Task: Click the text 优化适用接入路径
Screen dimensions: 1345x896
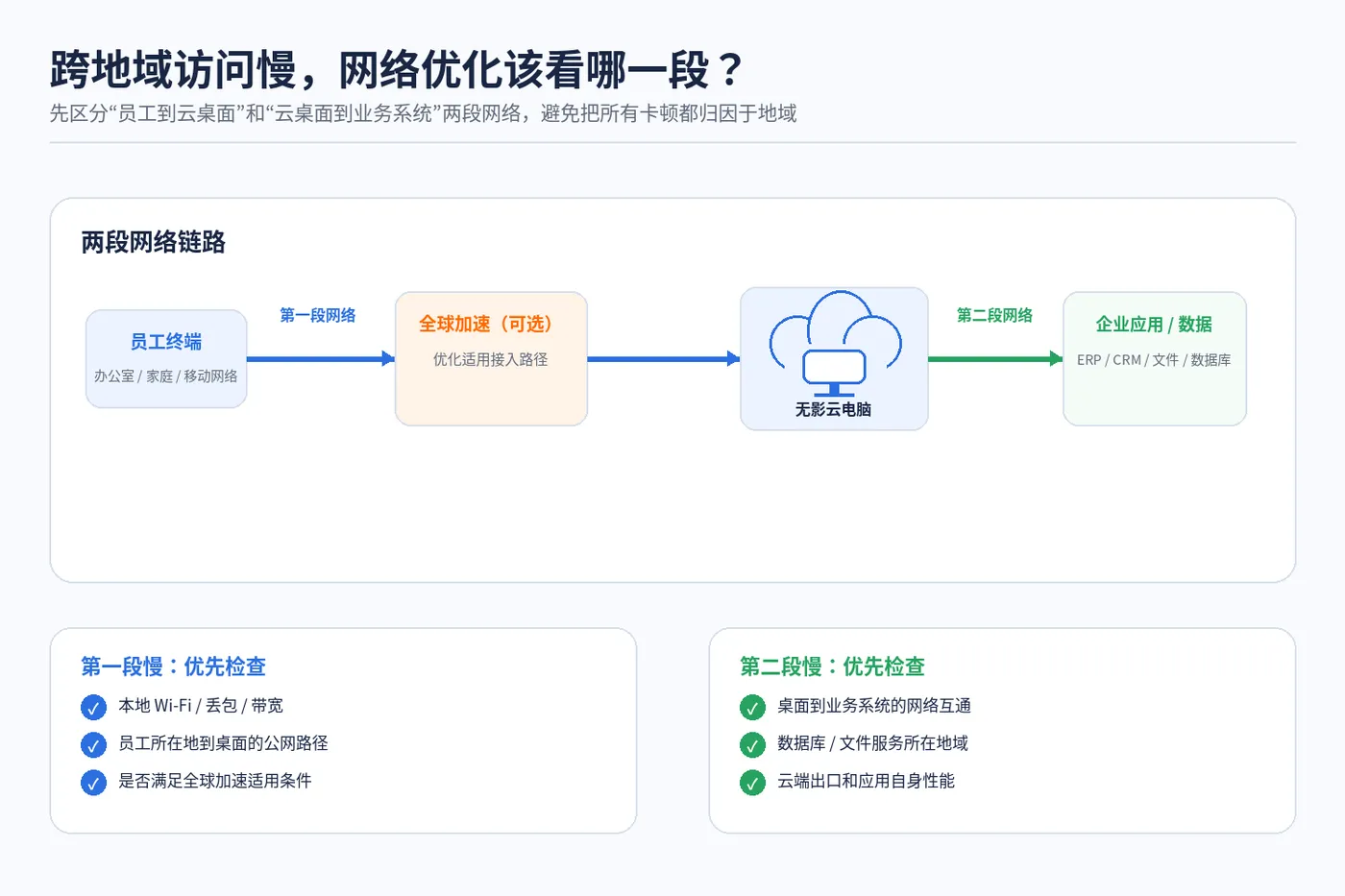Action: (491, 359)
